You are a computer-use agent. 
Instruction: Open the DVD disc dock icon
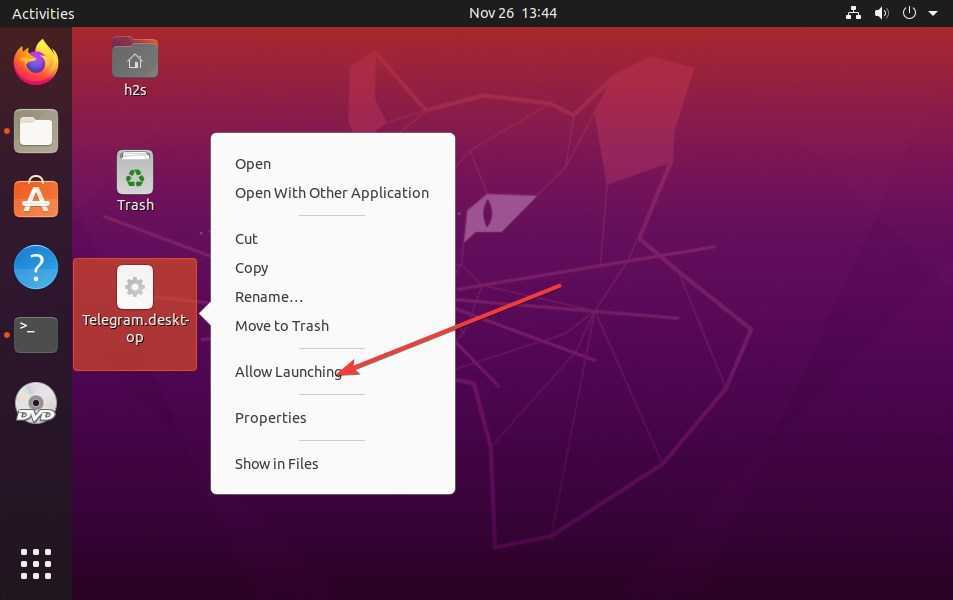36,403
